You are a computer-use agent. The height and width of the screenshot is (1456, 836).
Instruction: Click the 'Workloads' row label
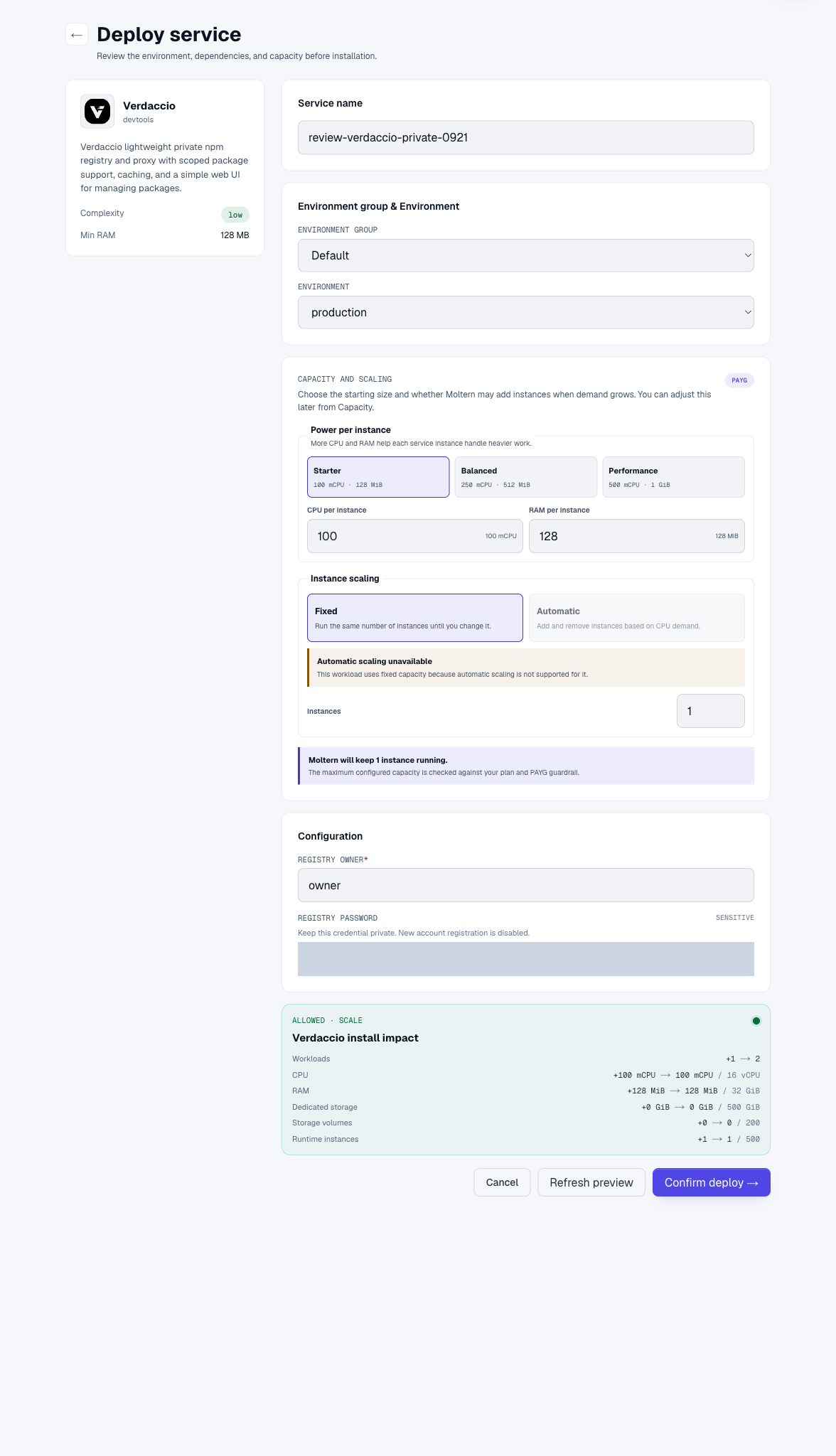[x=311, y=1059]
